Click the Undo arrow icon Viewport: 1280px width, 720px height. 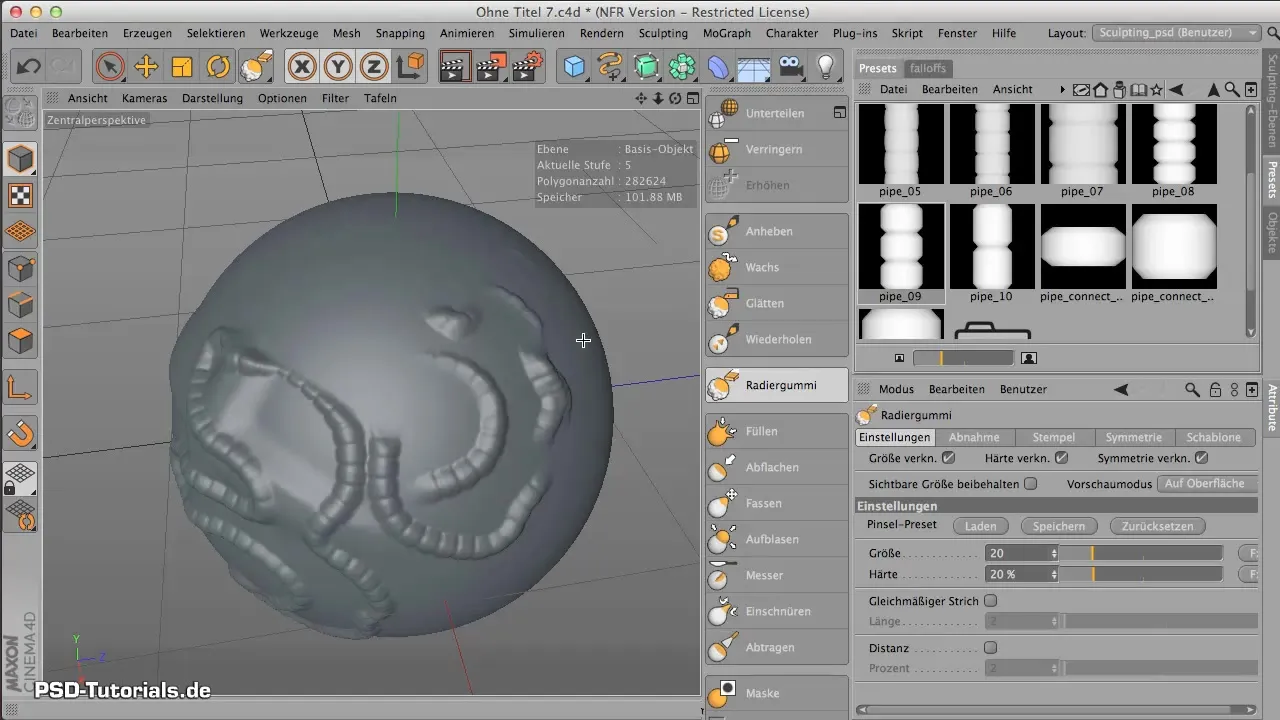pos(28,67)
